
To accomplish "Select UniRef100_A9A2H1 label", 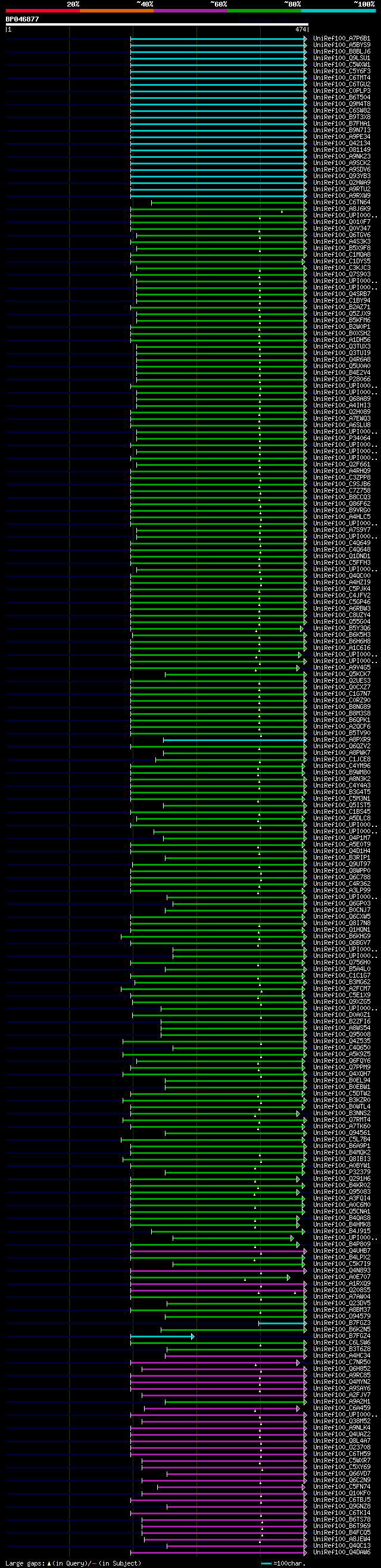I will point(342,1402).
